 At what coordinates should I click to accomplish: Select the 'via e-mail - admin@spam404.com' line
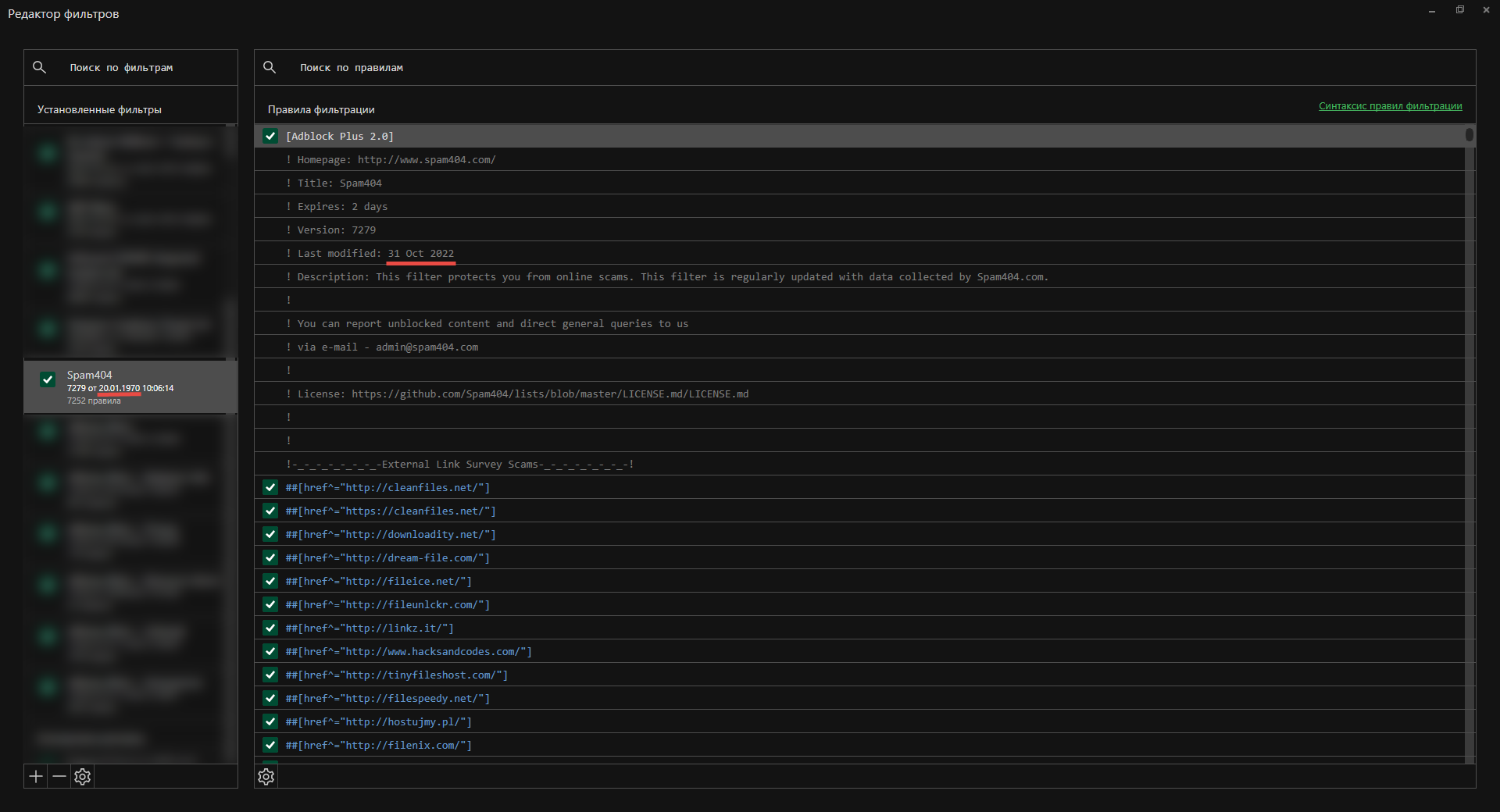[x=859, y=347]
